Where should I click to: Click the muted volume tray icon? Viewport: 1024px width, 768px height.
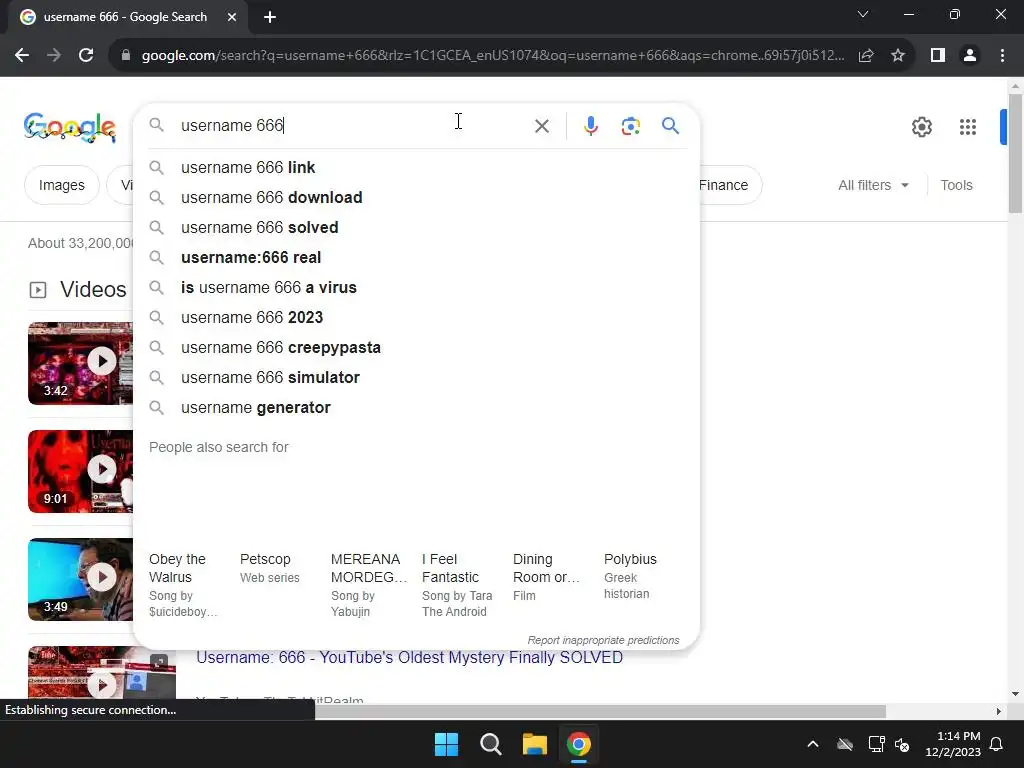click(x=903, y=744)
